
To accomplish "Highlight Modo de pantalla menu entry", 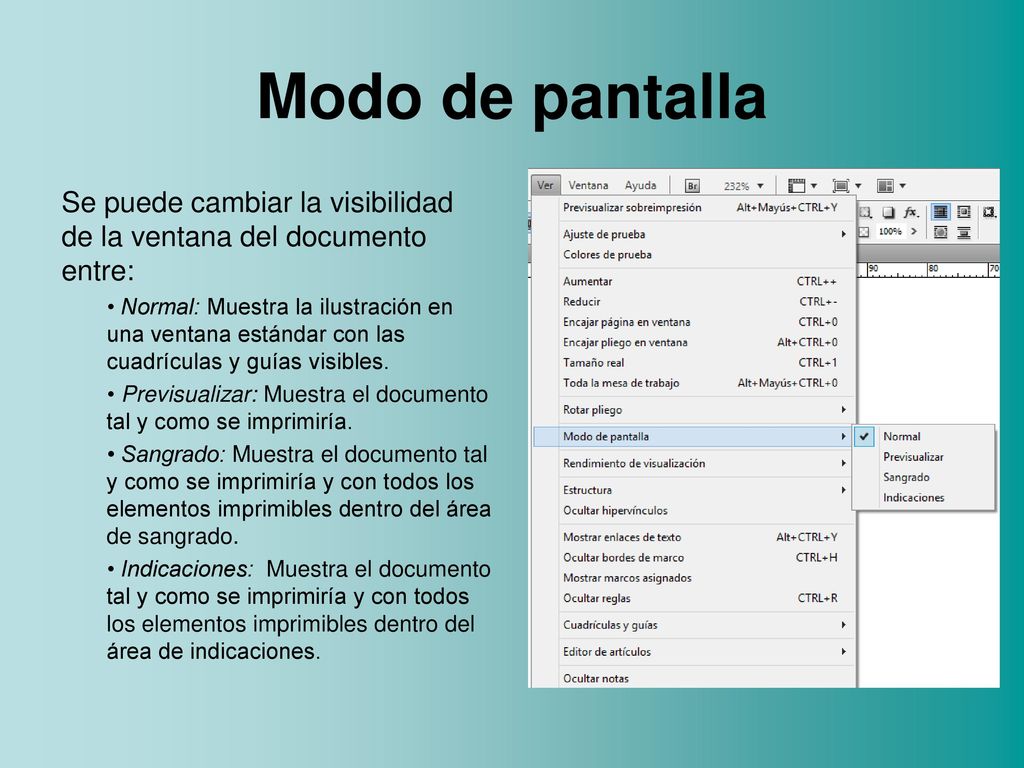I will 693,436.
